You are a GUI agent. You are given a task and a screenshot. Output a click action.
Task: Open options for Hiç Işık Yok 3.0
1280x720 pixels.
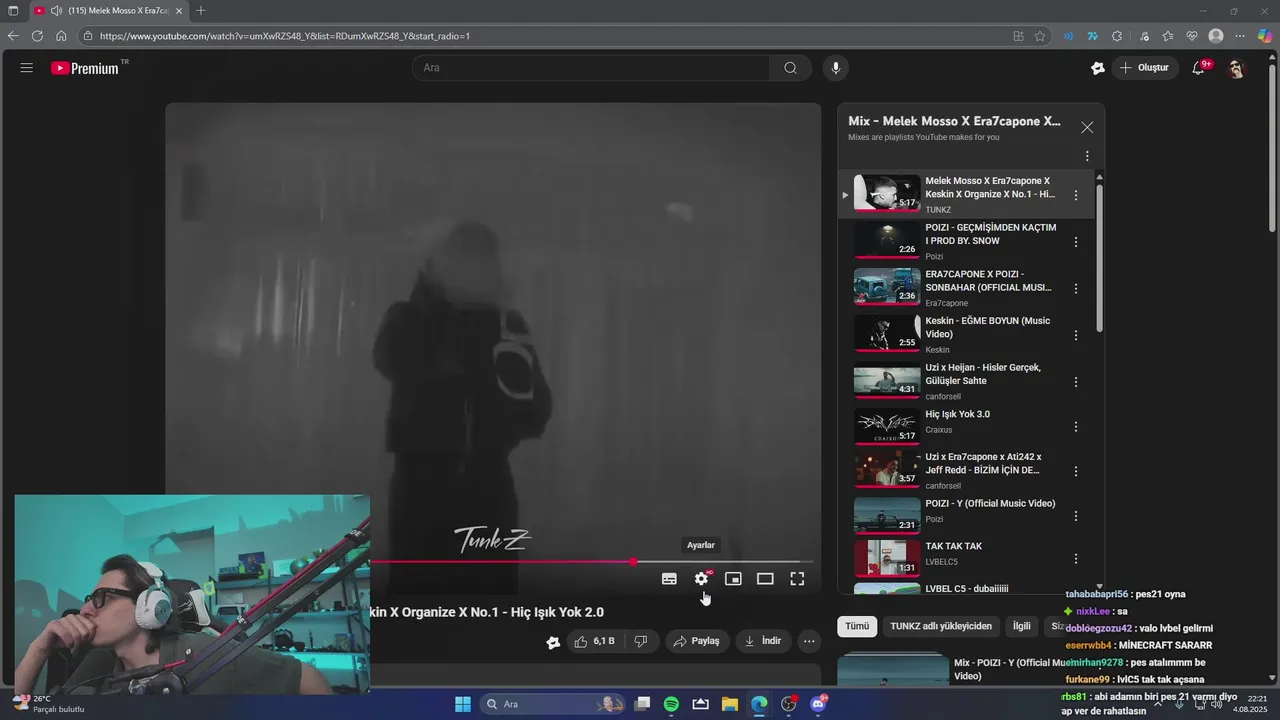tap(1076, 427)
